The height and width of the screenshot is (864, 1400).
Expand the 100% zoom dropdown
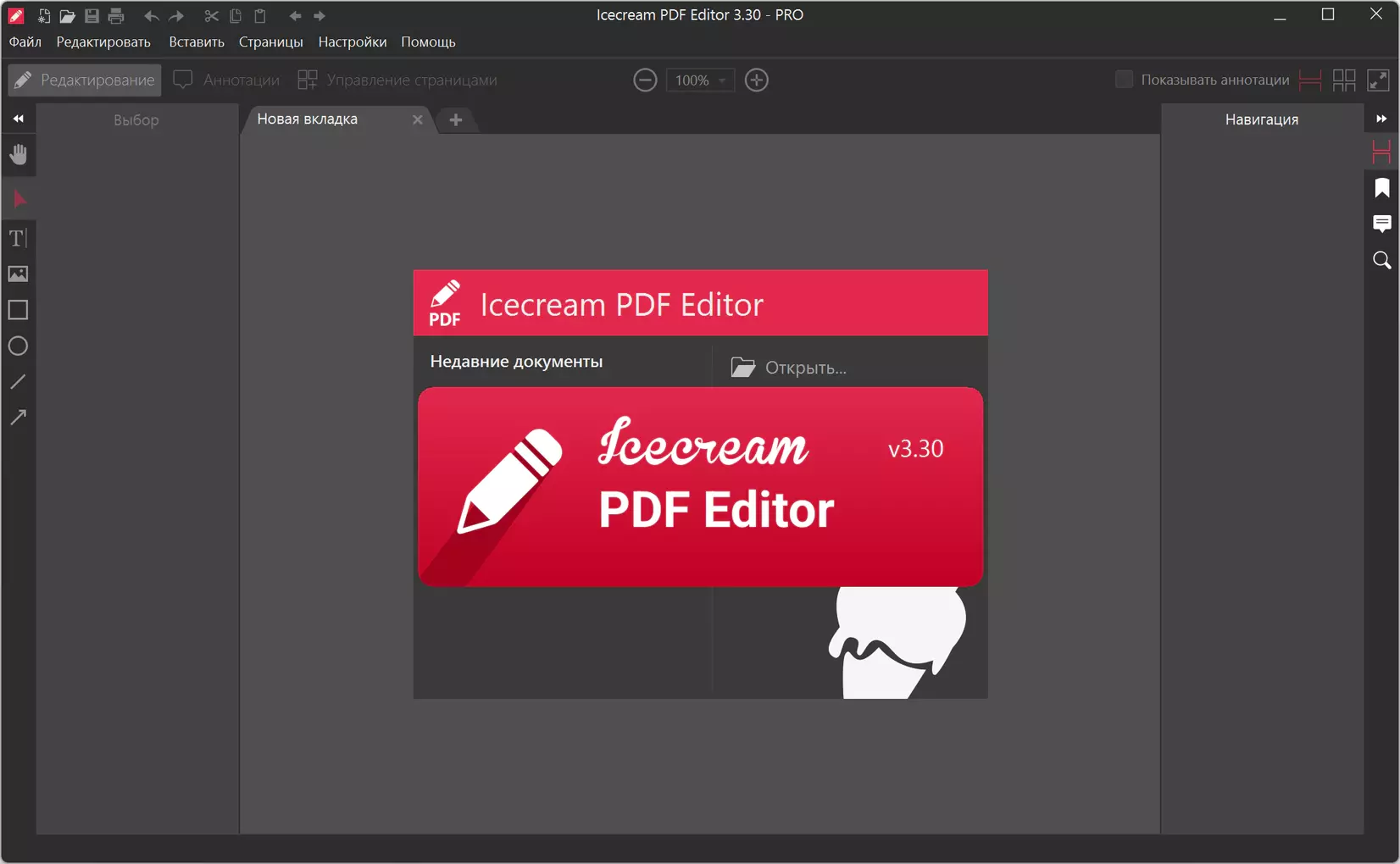coord(721,80)
